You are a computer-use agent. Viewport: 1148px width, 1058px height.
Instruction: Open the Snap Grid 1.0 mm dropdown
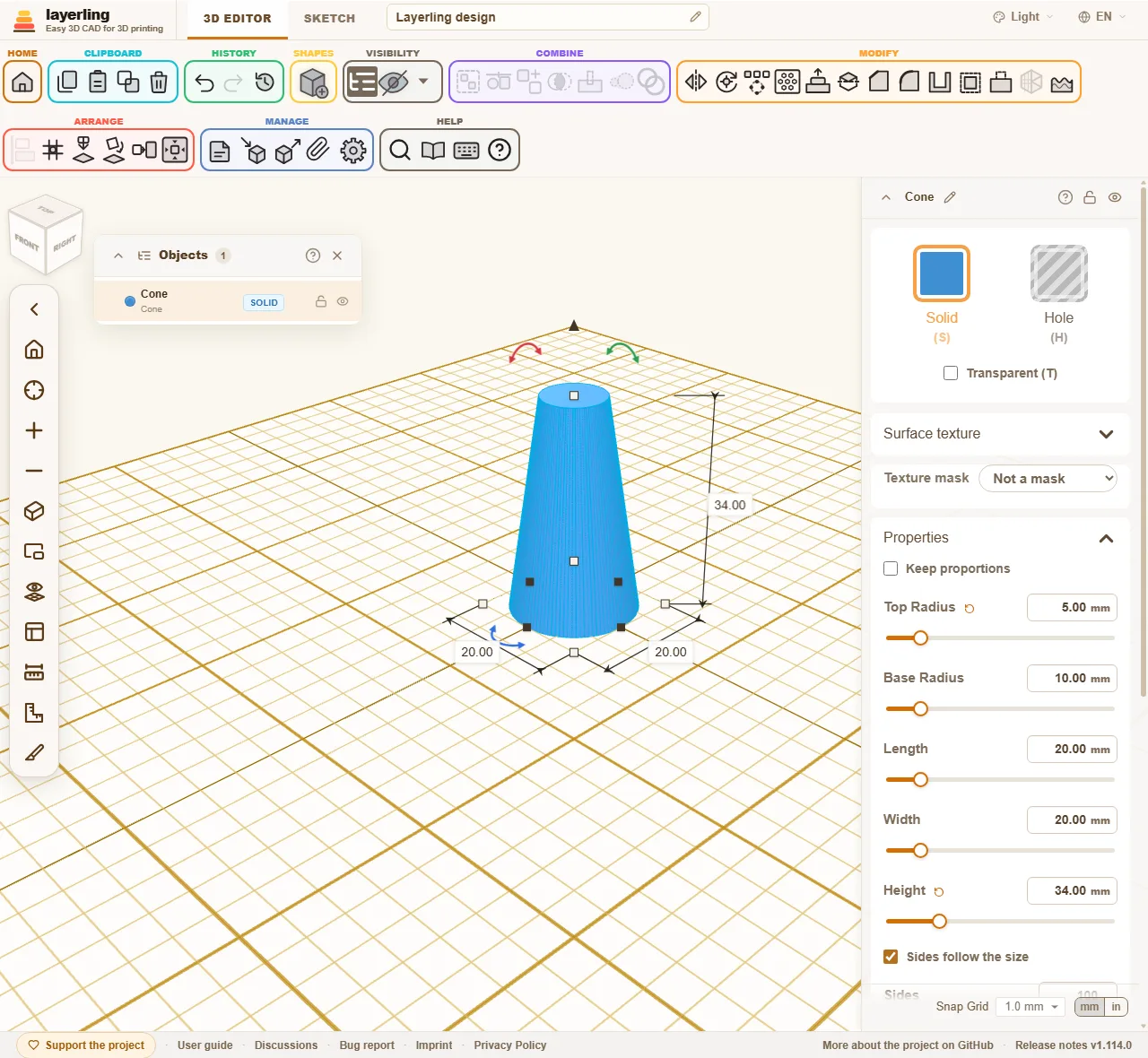pyautogui.click(x=1032, y=1007)
